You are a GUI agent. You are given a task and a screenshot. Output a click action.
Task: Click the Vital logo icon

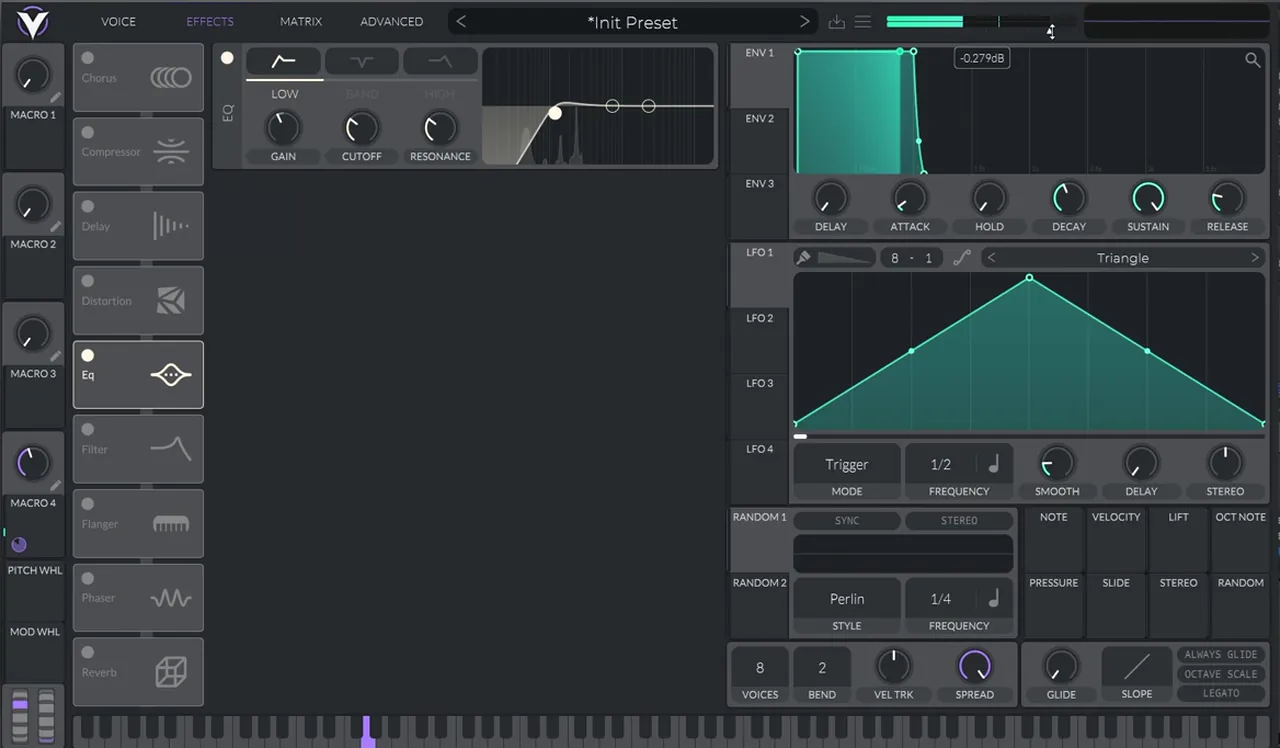point(33,20)
